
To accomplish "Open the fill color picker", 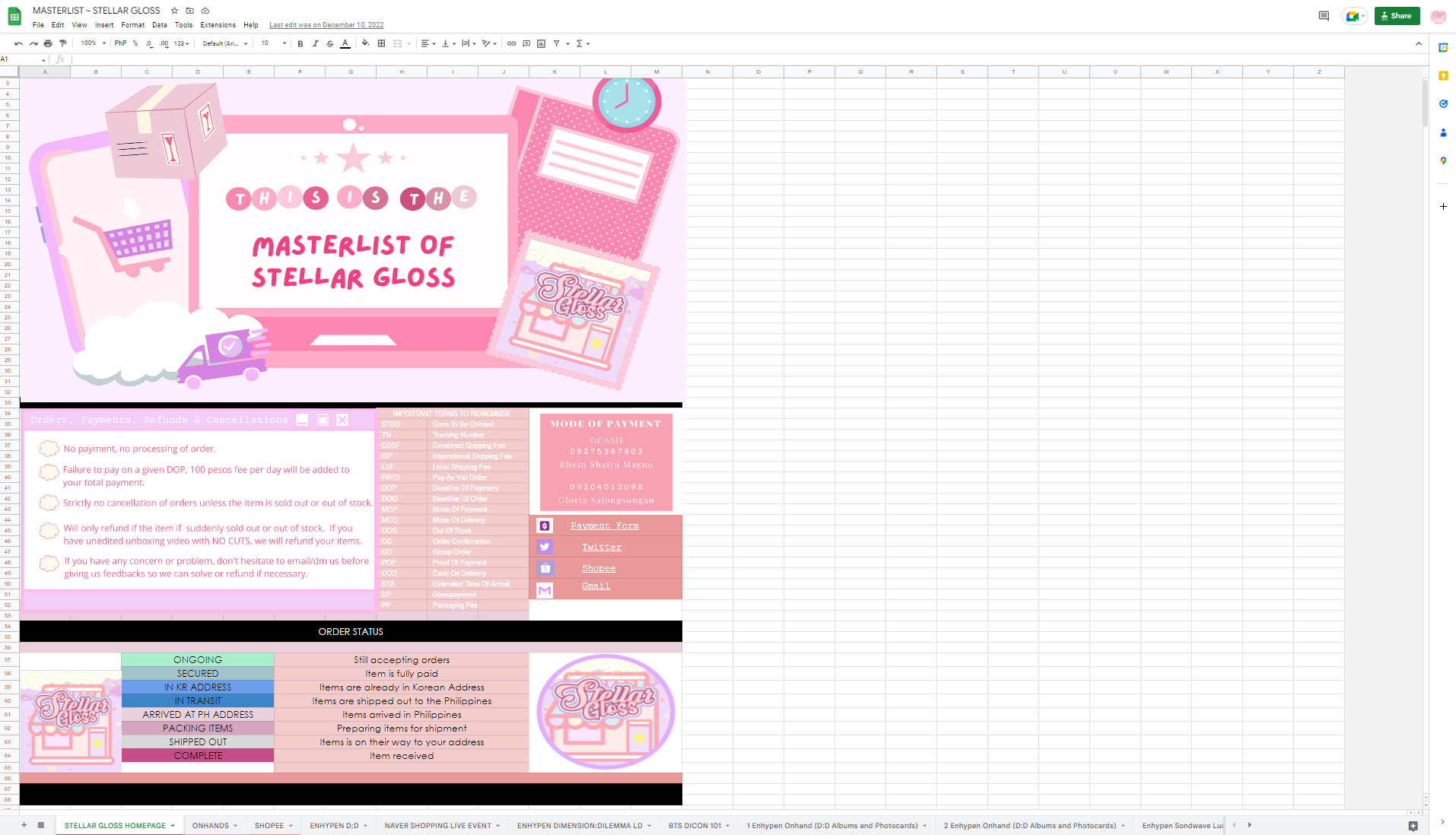I will [x=366, y=43].
